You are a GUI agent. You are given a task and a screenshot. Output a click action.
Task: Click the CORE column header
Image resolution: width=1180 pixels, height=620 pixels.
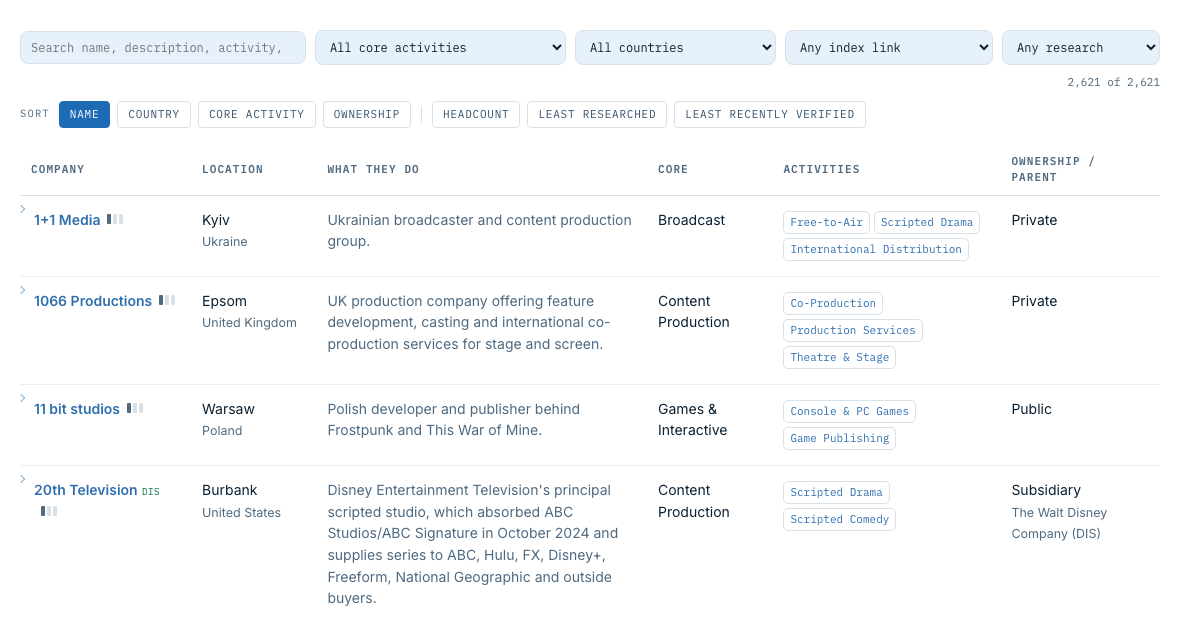[673, 169]
